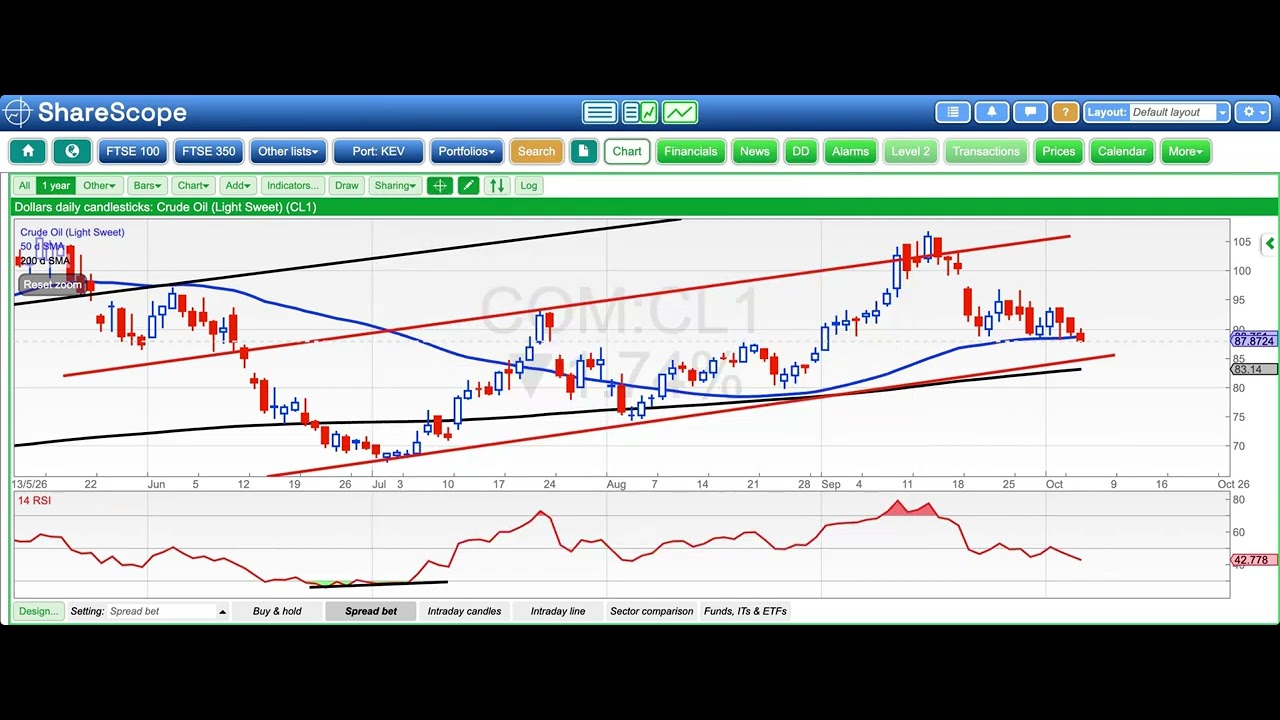The width and height of the screenshot is (1280, 720).
Task: Click the Setting Spread bet field
Action: tap(167, 611)
